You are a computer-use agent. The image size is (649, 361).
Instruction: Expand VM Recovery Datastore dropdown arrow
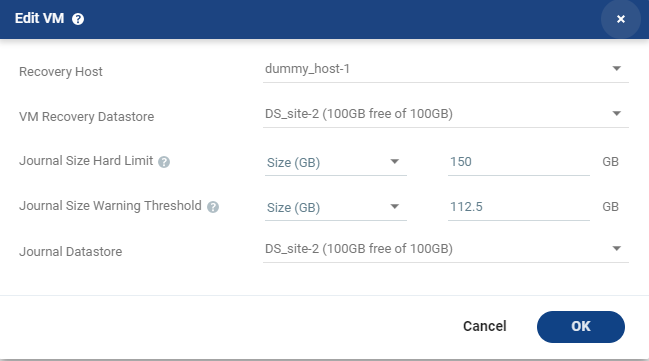616,113
